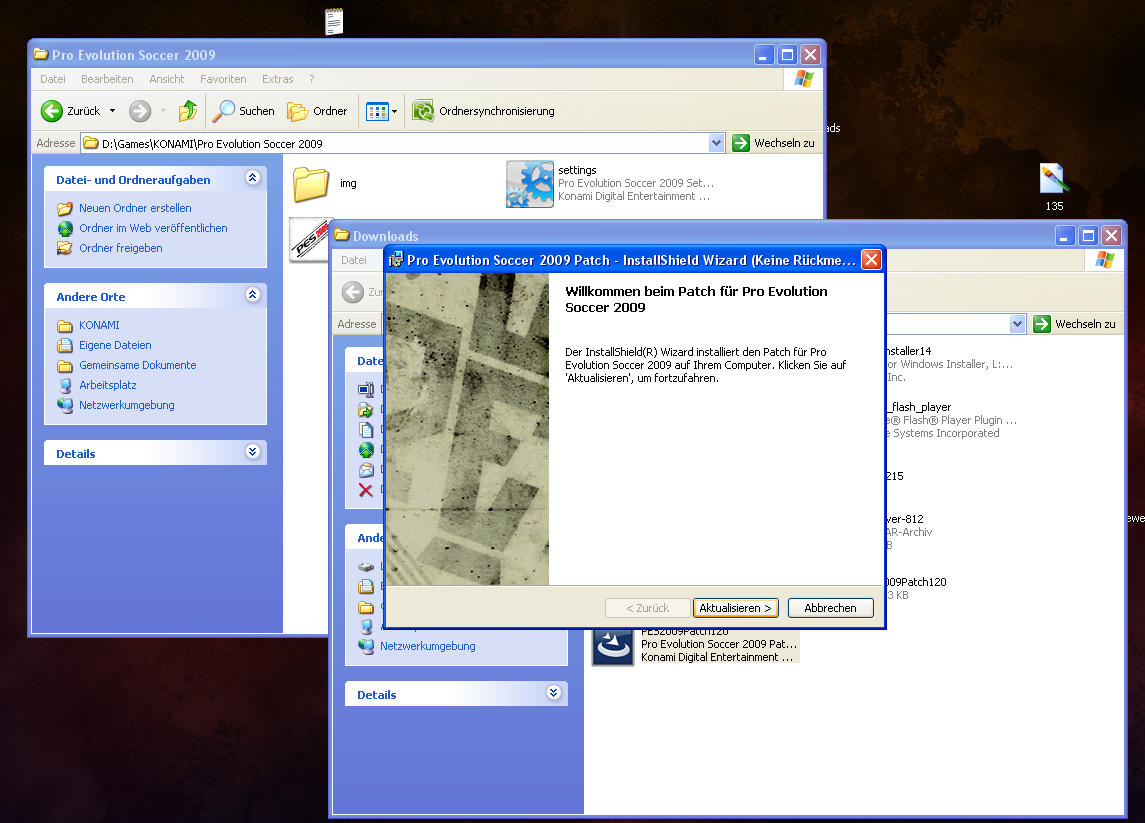Open the Ansichten view mode icon
The width and height of the screenshot is (1145, 823).
377,111
